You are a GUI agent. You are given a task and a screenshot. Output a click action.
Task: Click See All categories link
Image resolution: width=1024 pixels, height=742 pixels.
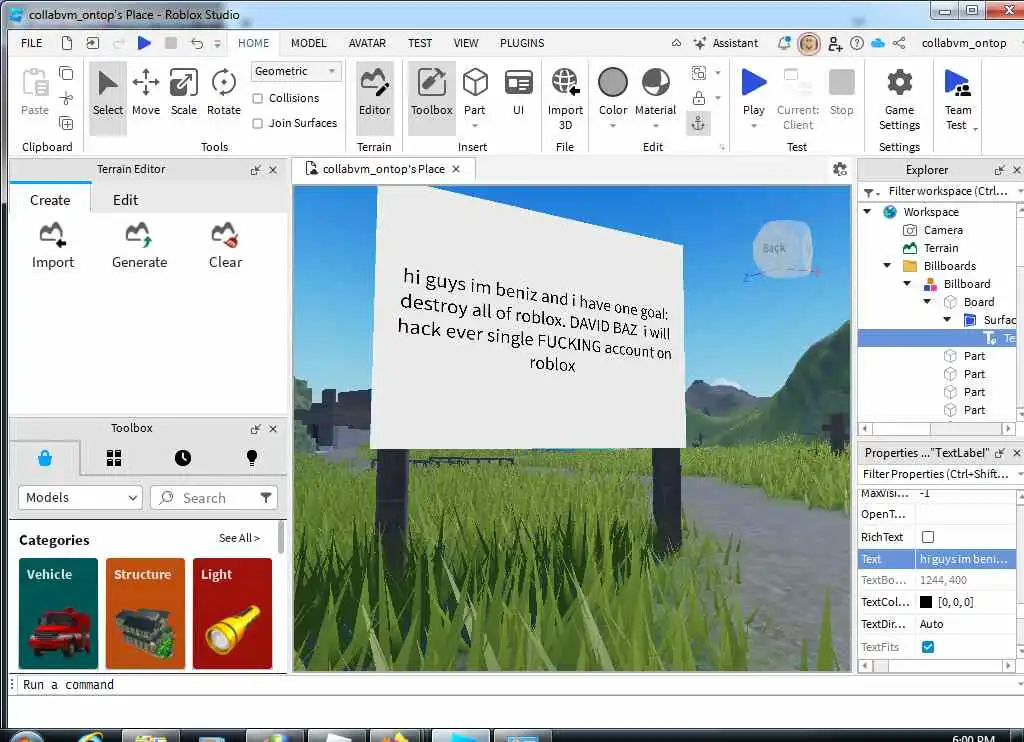tap(239, 538)
